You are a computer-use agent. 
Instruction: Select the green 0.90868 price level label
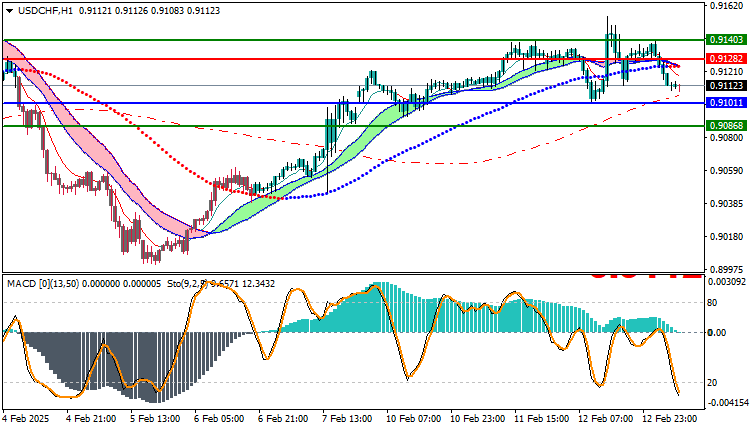point(727,126)
